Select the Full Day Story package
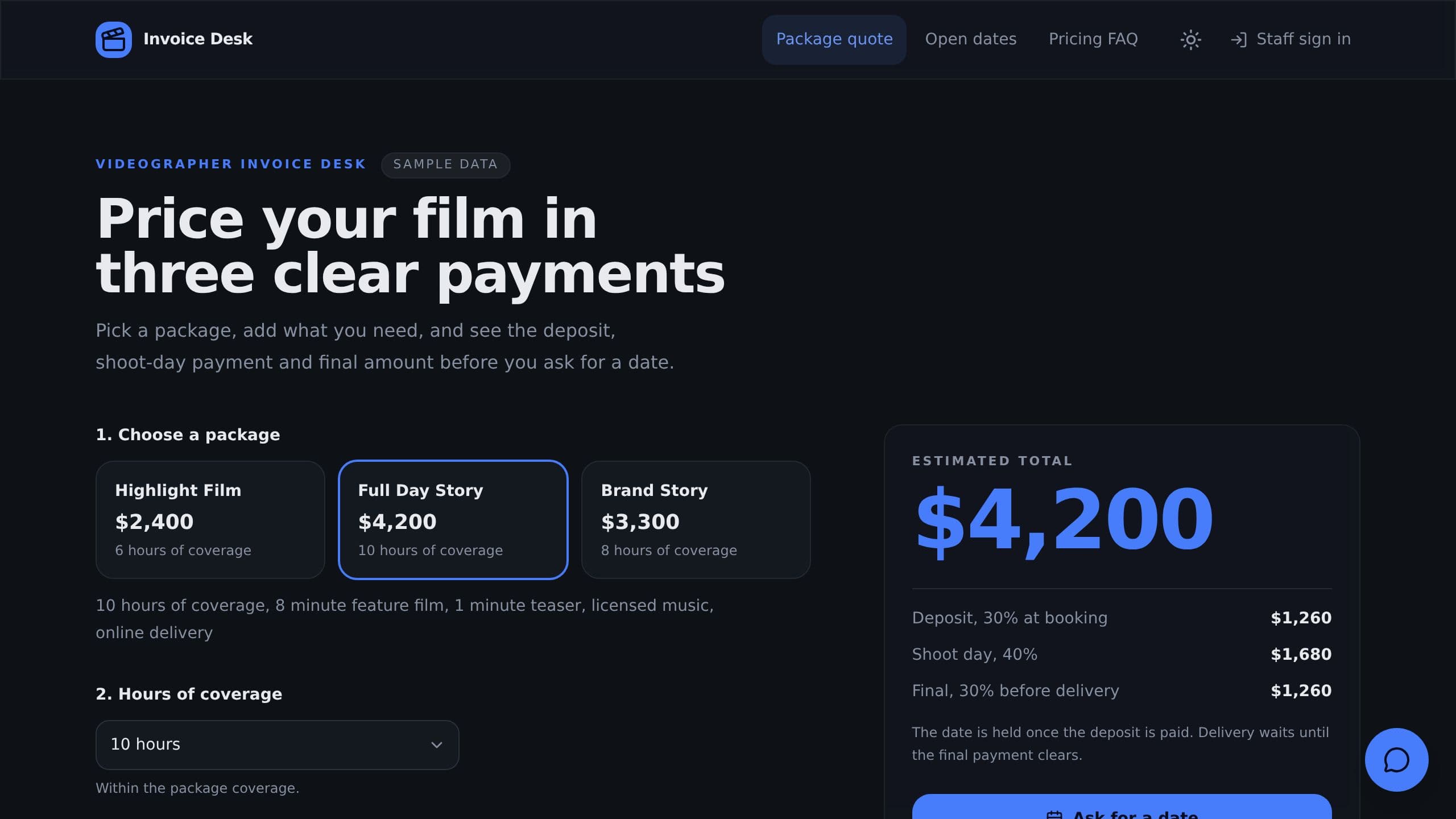The height and width of the screenshot is (819, 1456). 453,520
